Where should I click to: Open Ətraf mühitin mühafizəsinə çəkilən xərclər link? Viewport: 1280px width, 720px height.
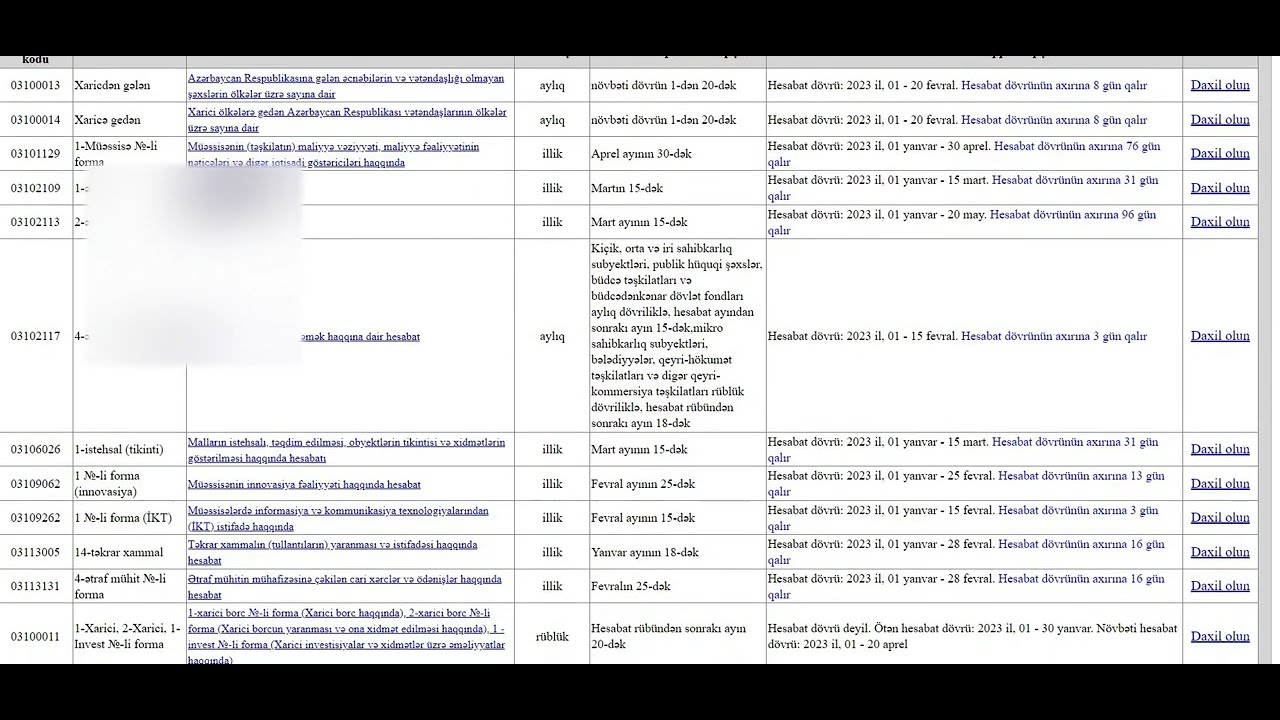pyautogui.click(x=345, y=586)
